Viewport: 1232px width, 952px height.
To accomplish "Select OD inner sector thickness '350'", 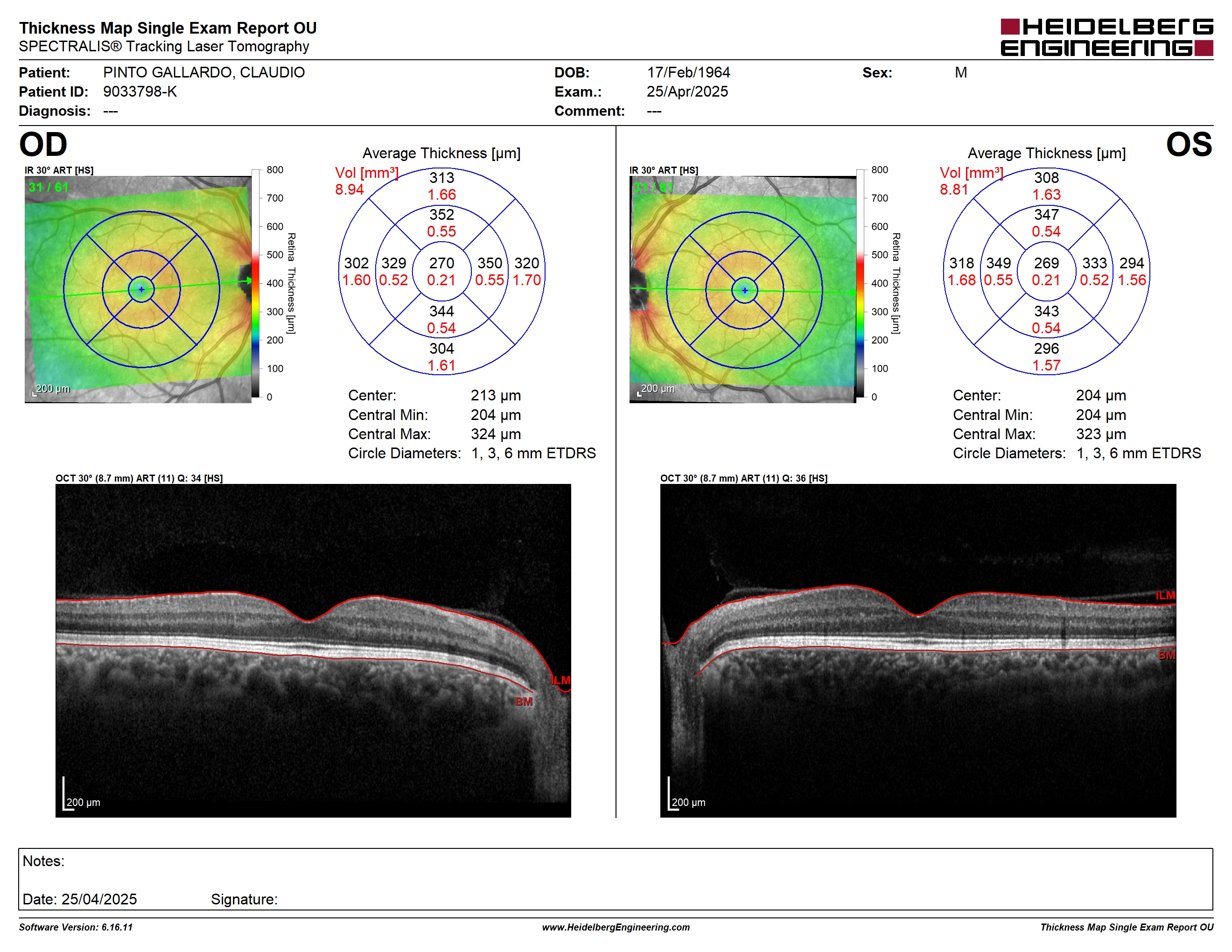I will click(490, 263).
